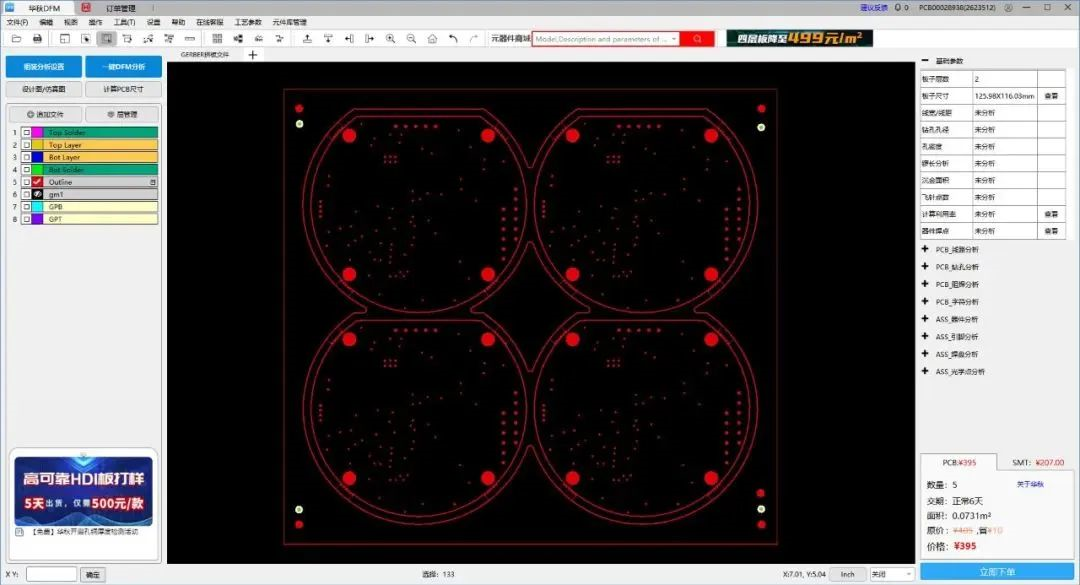Screen dimensions: 1080x585
Task: Click the 添加文件 add file button
Action: [45, 114]
